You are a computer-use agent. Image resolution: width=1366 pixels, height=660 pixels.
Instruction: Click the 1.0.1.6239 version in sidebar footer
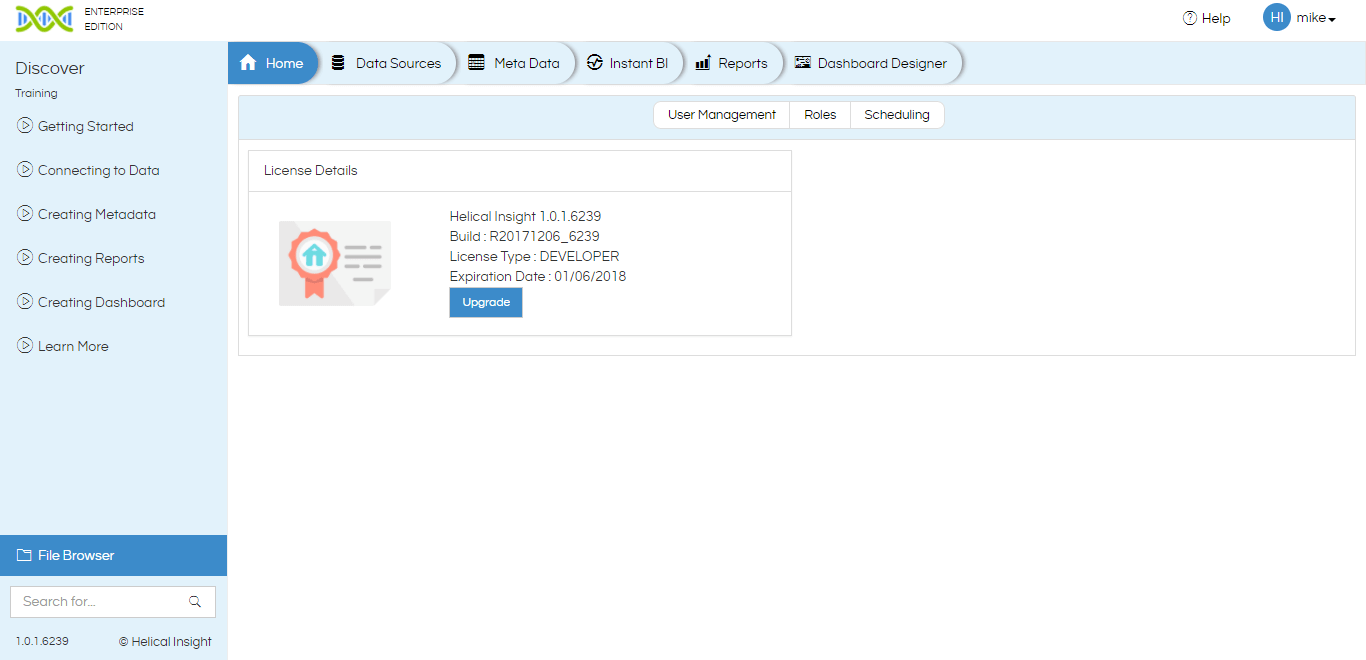(42, 642)
